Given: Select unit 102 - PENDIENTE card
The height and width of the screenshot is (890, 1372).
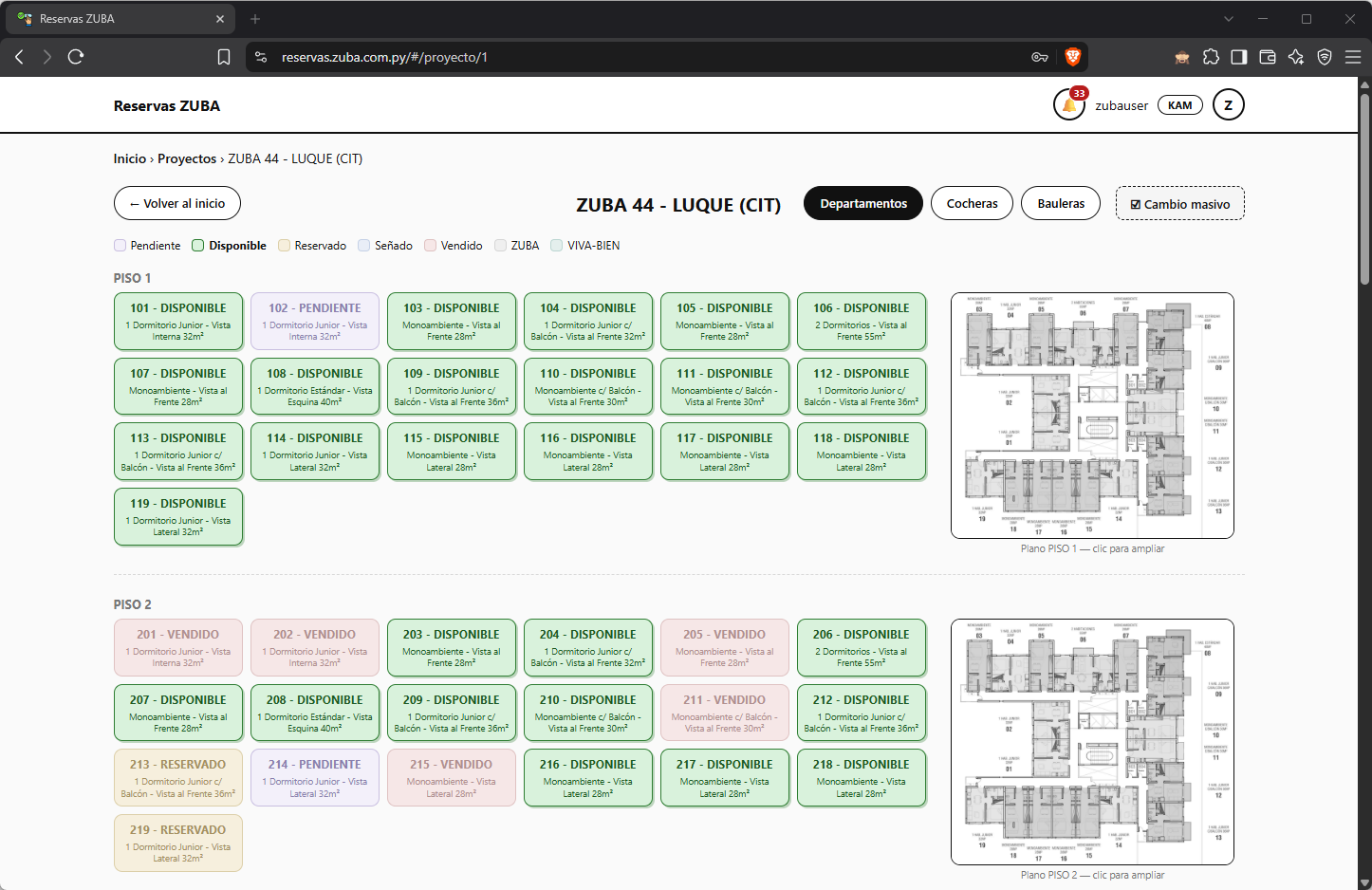Looking at the screenshot, I should tap(315, 321).
